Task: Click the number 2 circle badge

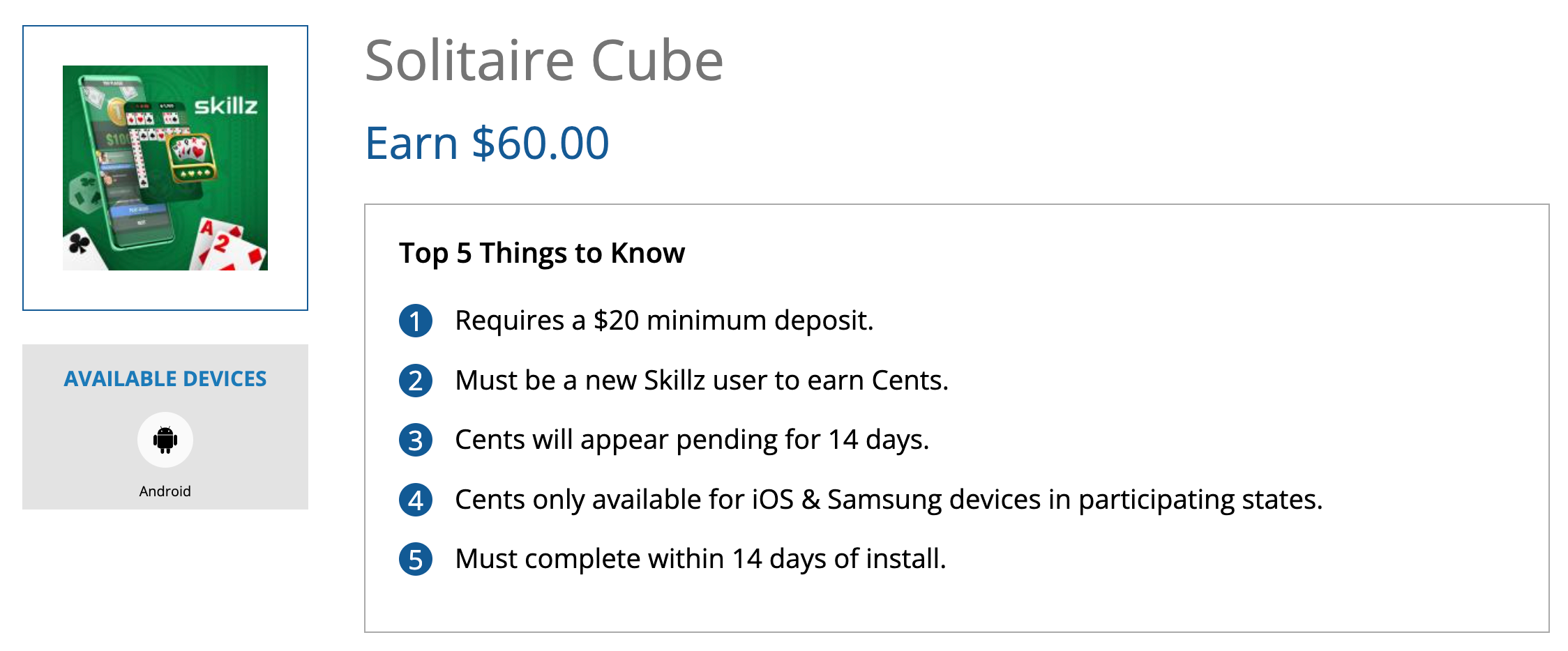Action: (x=416, y=381)
